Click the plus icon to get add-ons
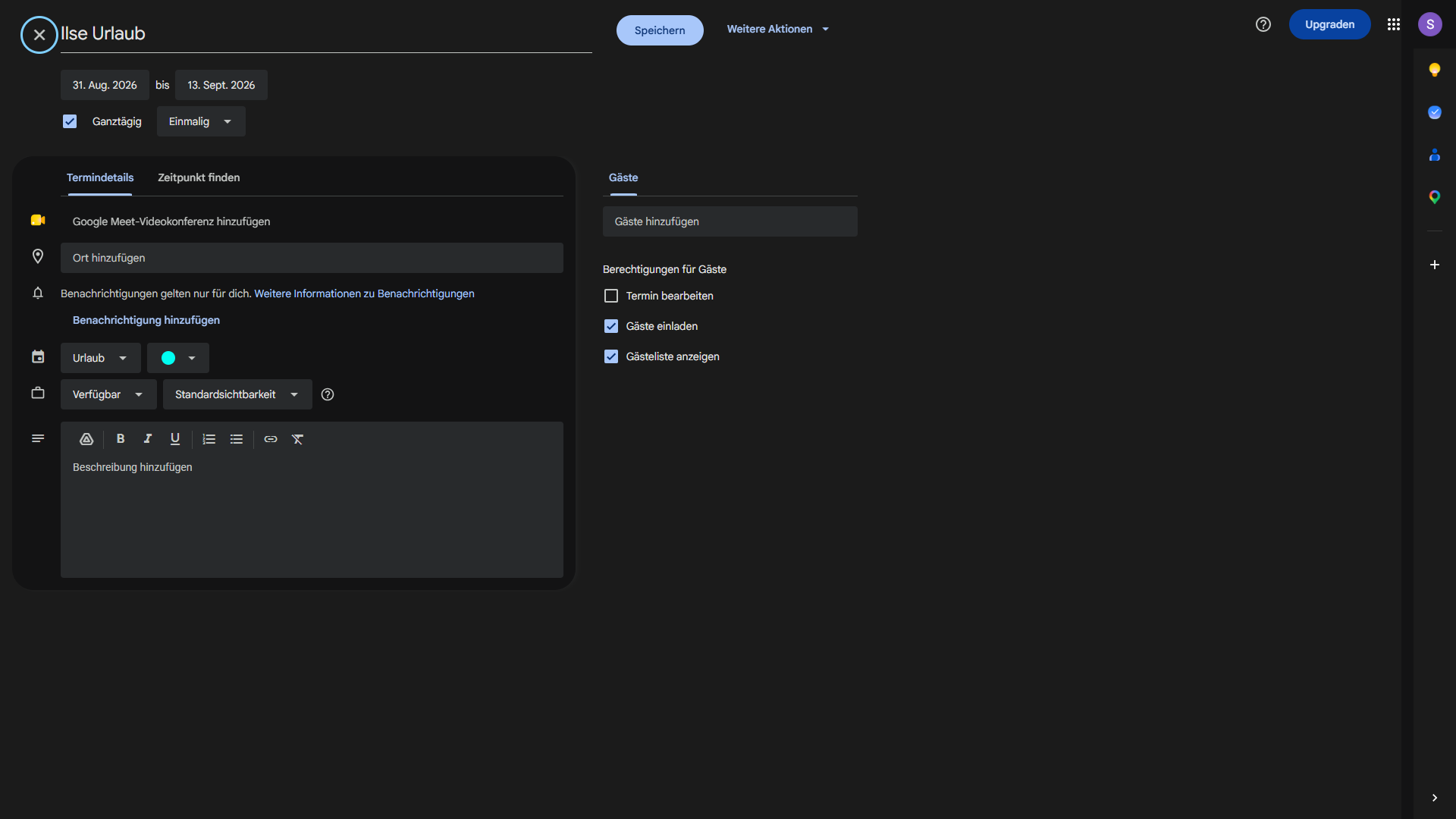Viewport: 1456px width, 819px height. tap(1435, 265)
